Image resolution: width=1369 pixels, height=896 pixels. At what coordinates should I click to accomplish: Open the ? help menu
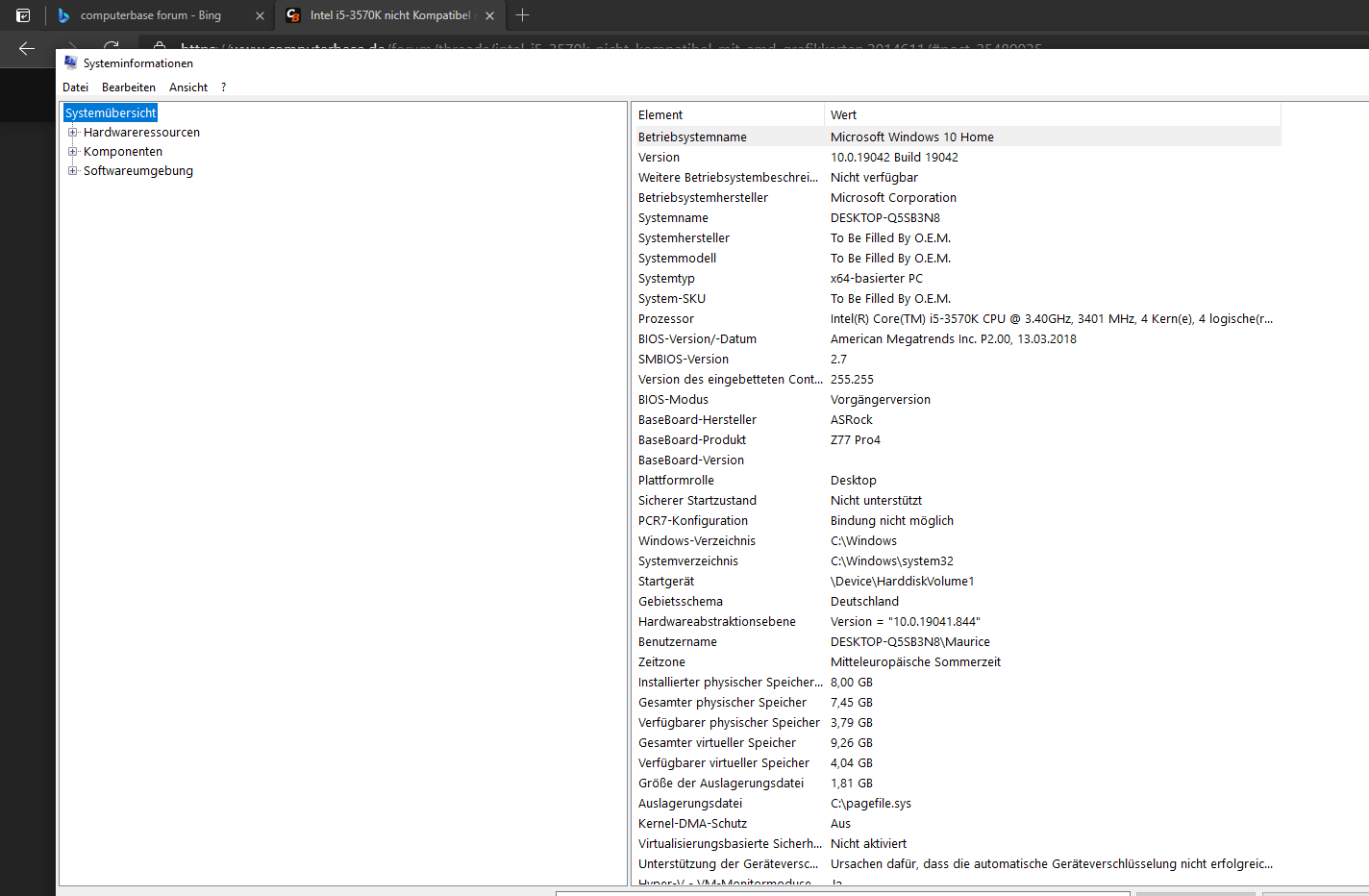(223, 87)
